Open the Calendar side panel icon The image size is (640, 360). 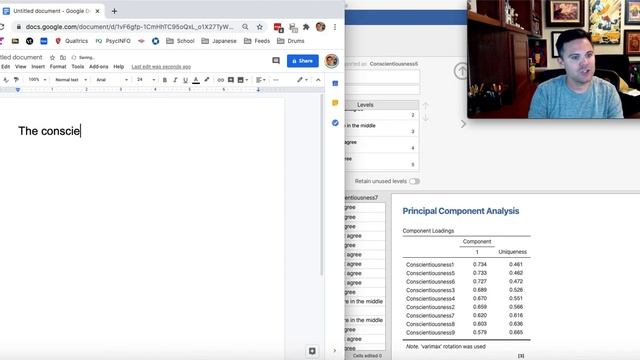pyautogui.click(x=335, y=83)
